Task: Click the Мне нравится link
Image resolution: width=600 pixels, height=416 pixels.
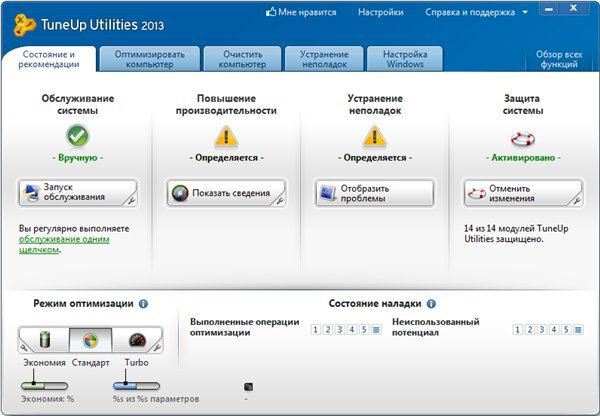Action: 307,12
